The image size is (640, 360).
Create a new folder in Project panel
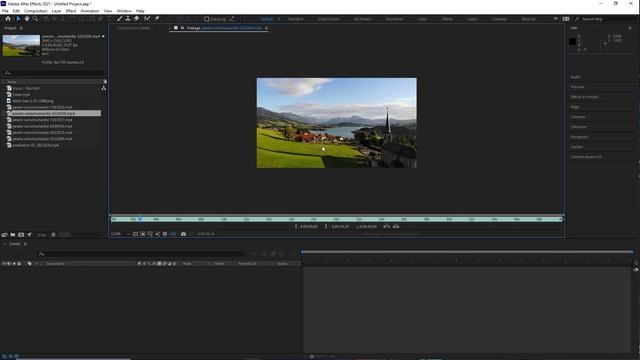point(13,235)
